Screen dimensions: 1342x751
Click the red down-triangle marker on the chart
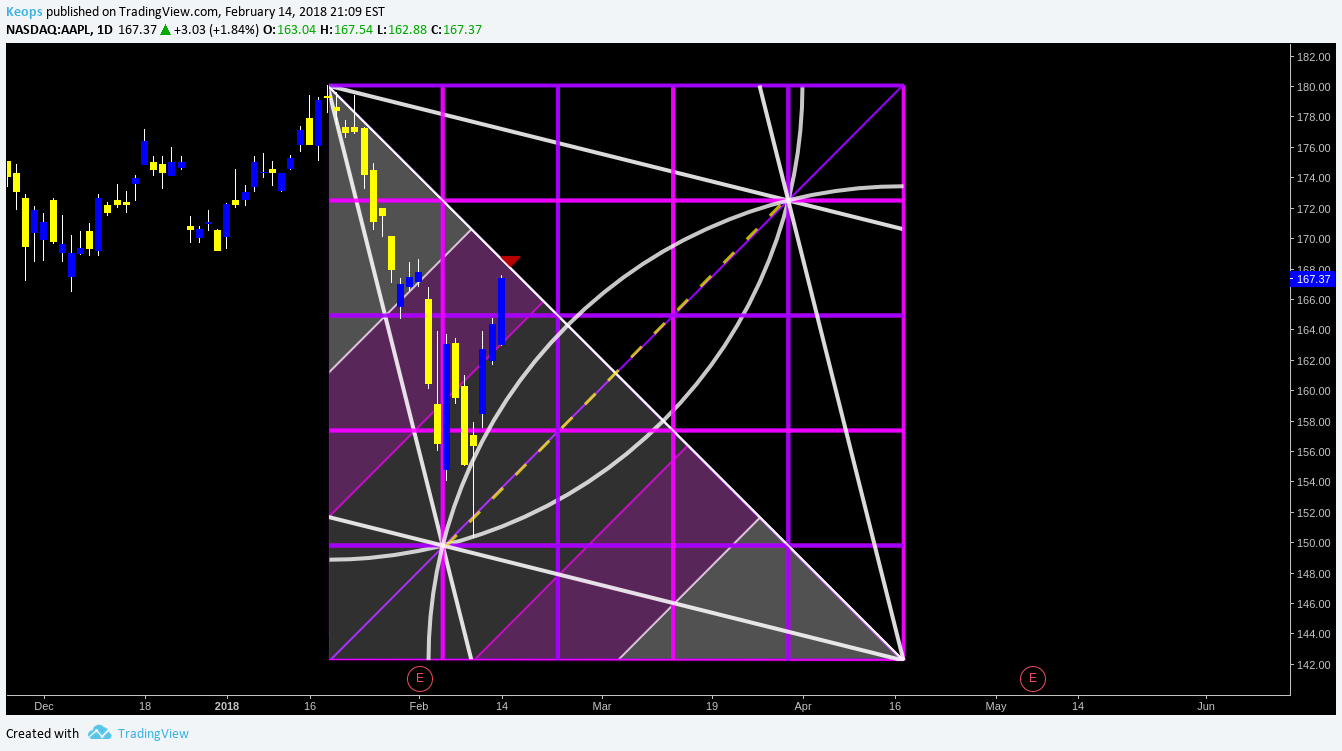pyautogui.click(x=510, y=261)
